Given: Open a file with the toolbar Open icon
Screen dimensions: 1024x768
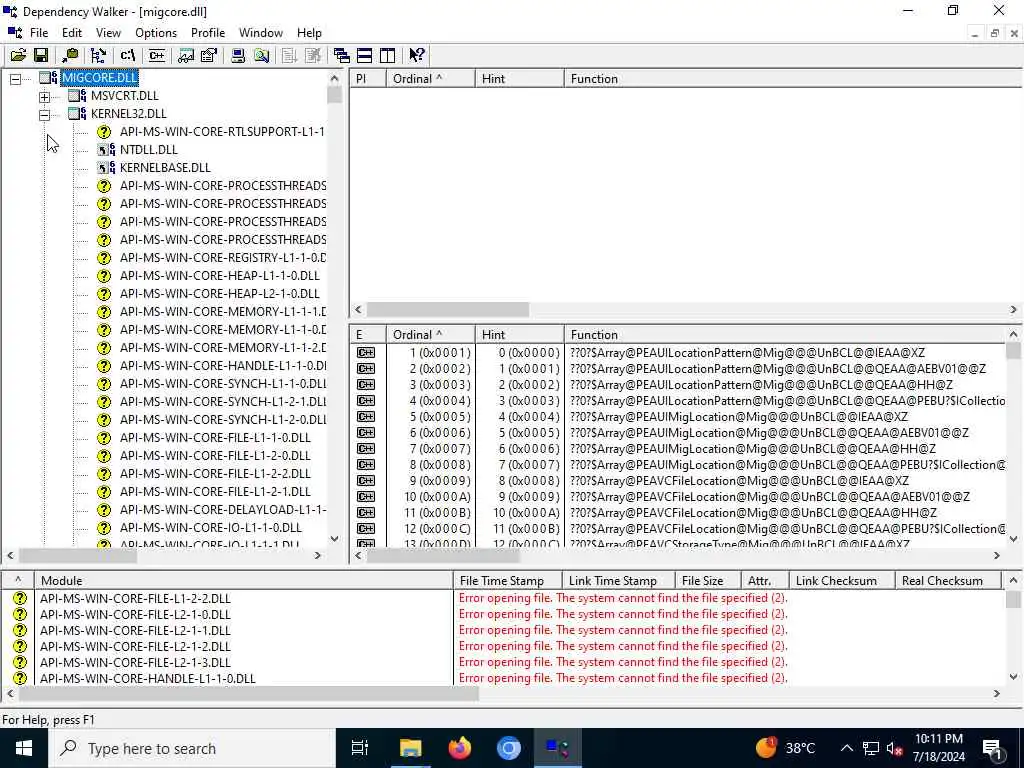Looking at the screenshot, I should point(18,56).
